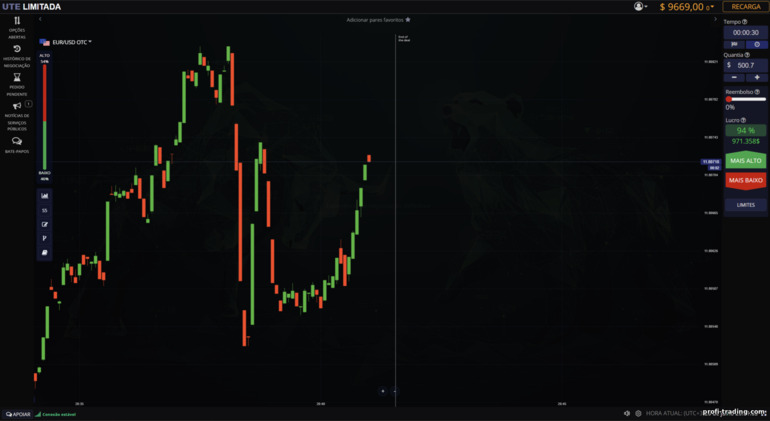Click the Adicionar para favoritos tab
This screenshot has width=770, height=421.
tap(378, 19)
